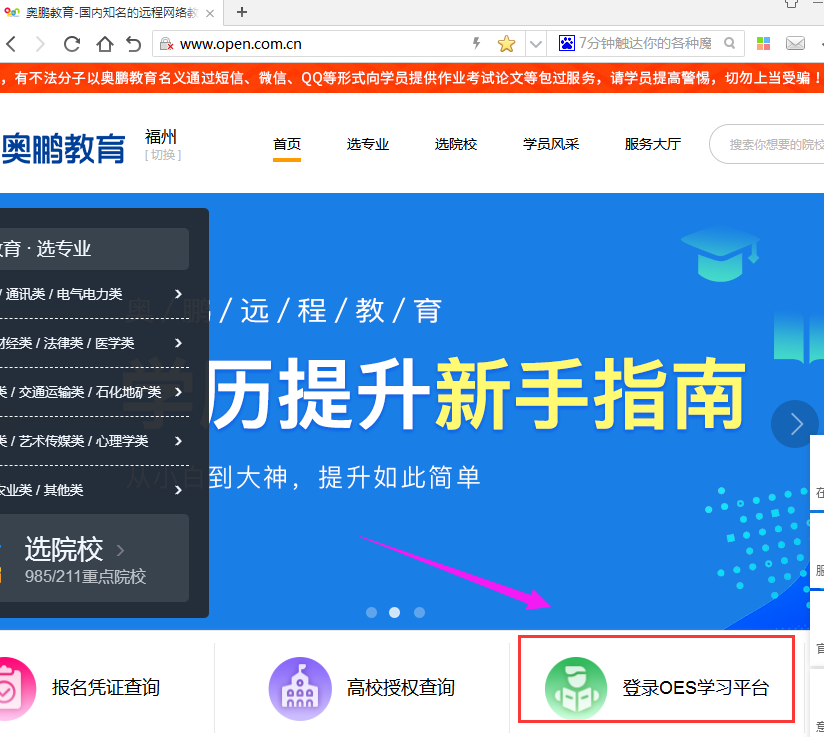
Task: Click the mail envelope icon in toolbar
Action: (795, 44)
